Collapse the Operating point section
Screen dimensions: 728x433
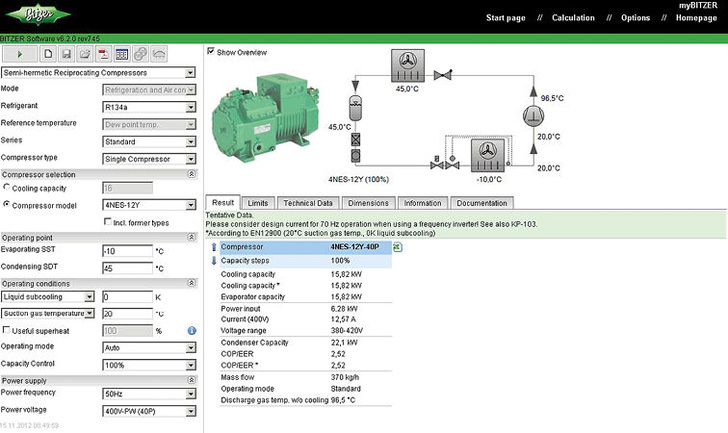click(x=191, y=237)
